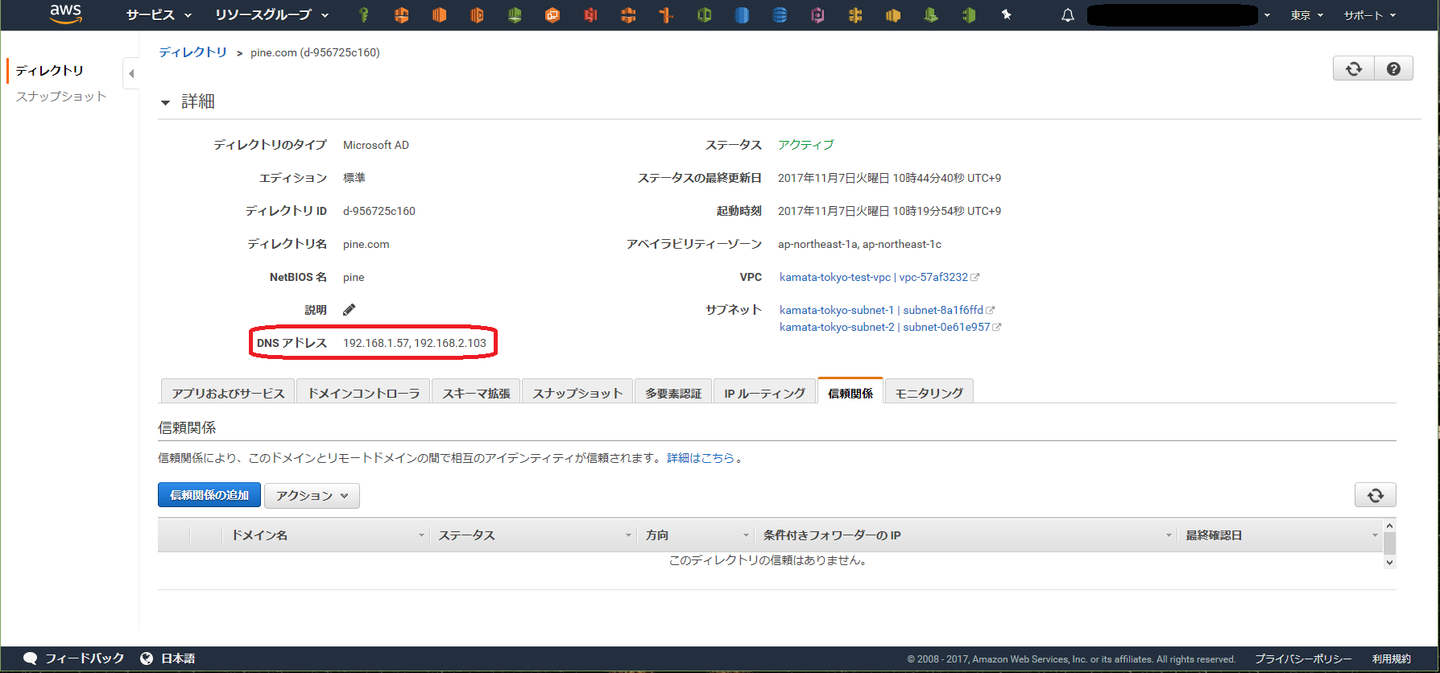This screenshot has width=1440, height=673.
Task: Switch to the スキーマ拡張 tab
Action: pos(476,392)
